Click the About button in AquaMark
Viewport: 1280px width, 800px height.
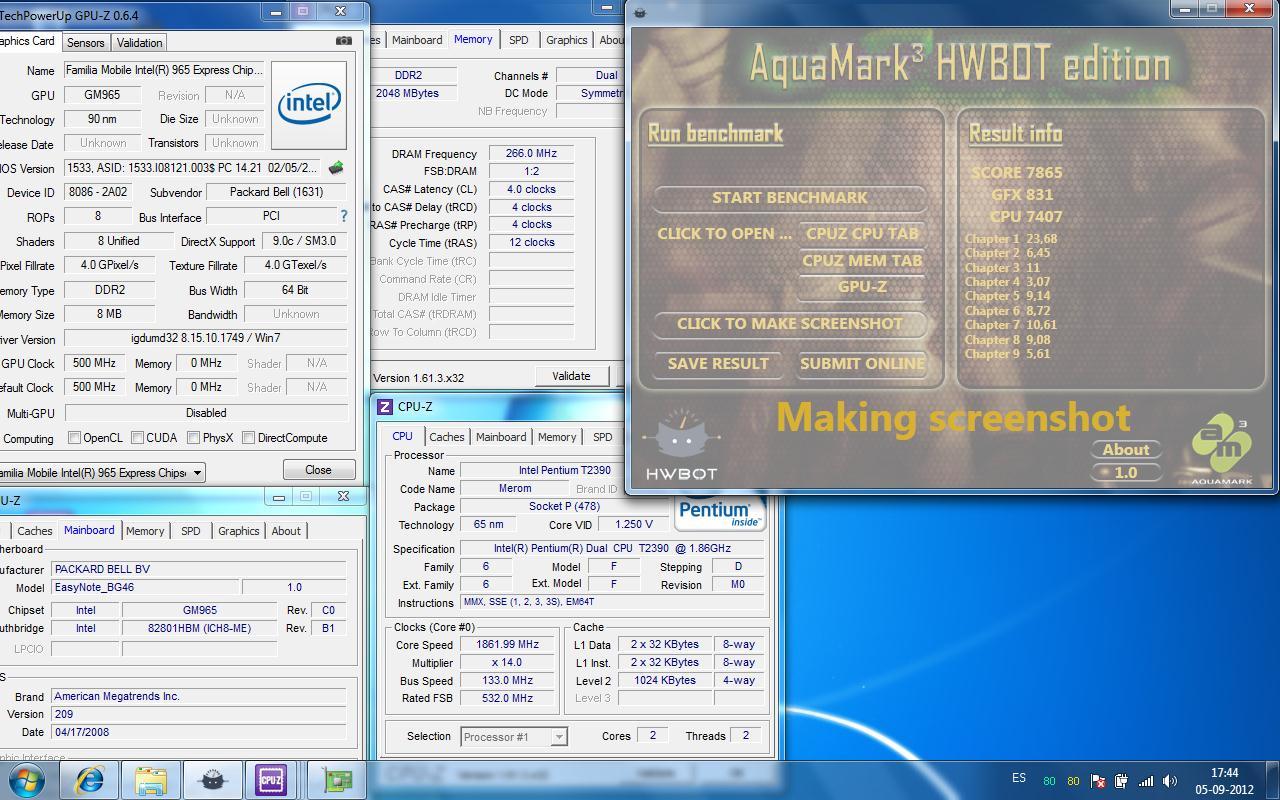pyautogui.click(x=1126, y=449)
